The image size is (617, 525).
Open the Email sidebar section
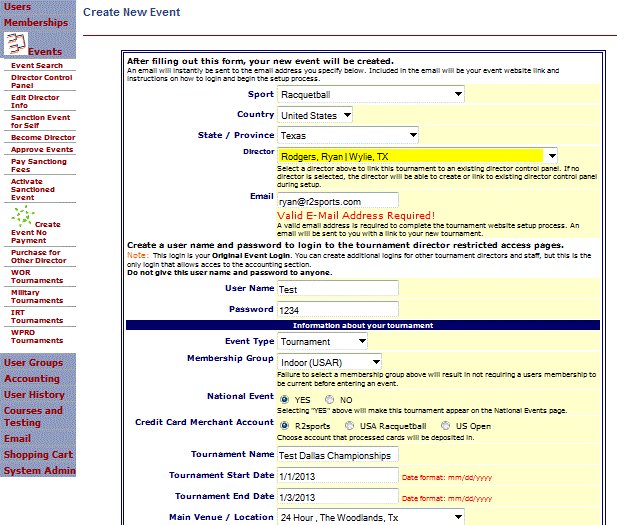click(17, 438)
